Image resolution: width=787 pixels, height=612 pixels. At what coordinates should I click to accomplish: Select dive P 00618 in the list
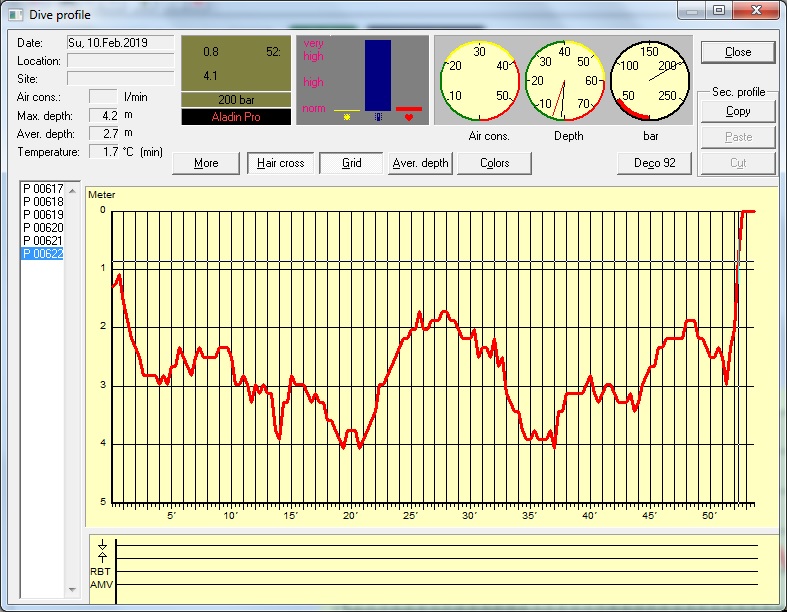coord(43,202)
